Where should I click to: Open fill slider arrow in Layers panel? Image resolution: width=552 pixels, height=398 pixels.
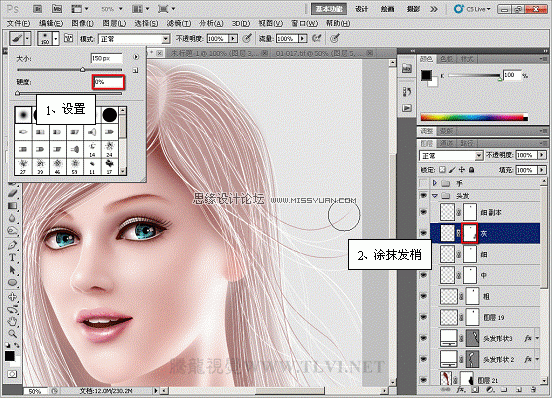point(542,170)
